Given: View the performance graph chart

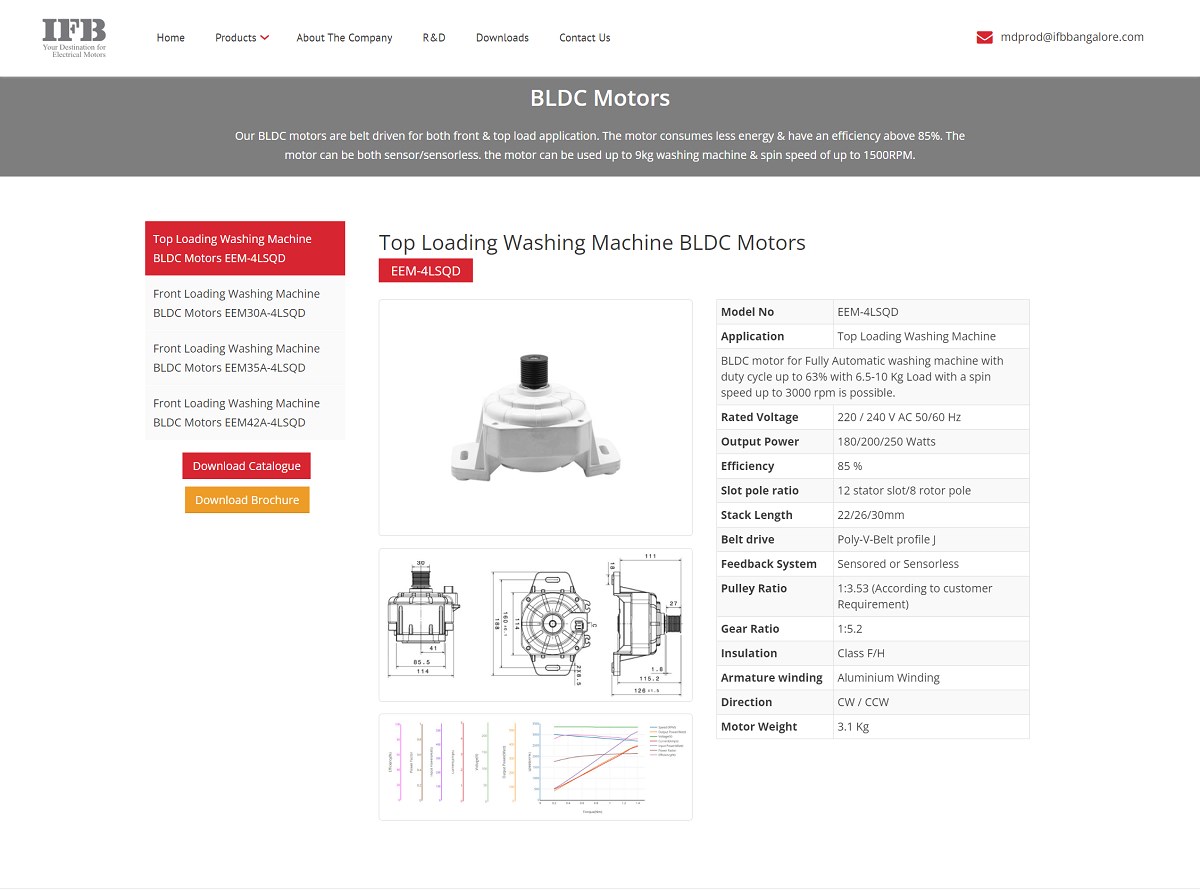Looking at the screenshot, I should tap(535, 767).
